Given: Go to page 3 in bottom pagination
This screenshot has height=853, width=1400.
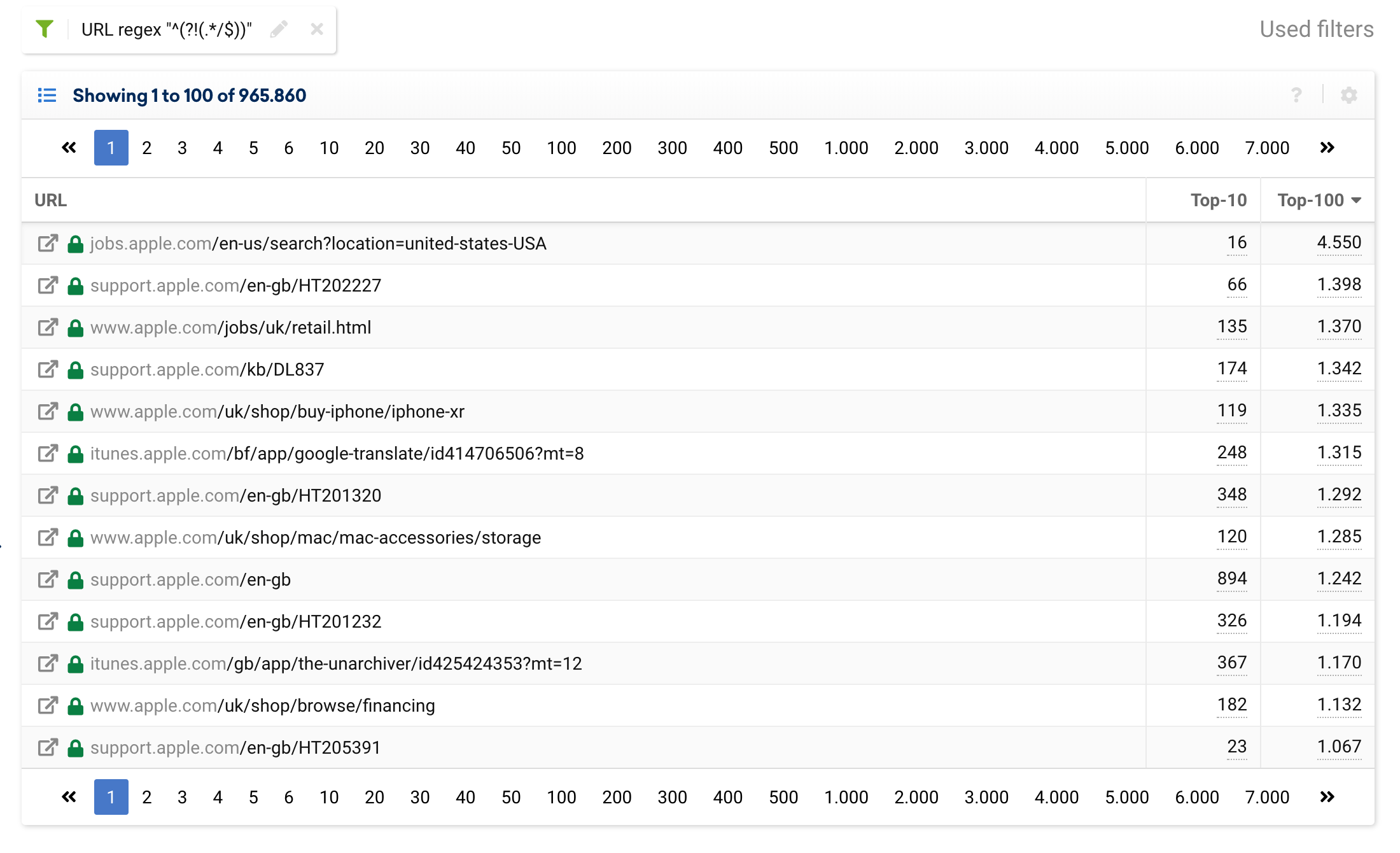Looking at the screenshot, I should pyautogui.click(x=182, y=797).
